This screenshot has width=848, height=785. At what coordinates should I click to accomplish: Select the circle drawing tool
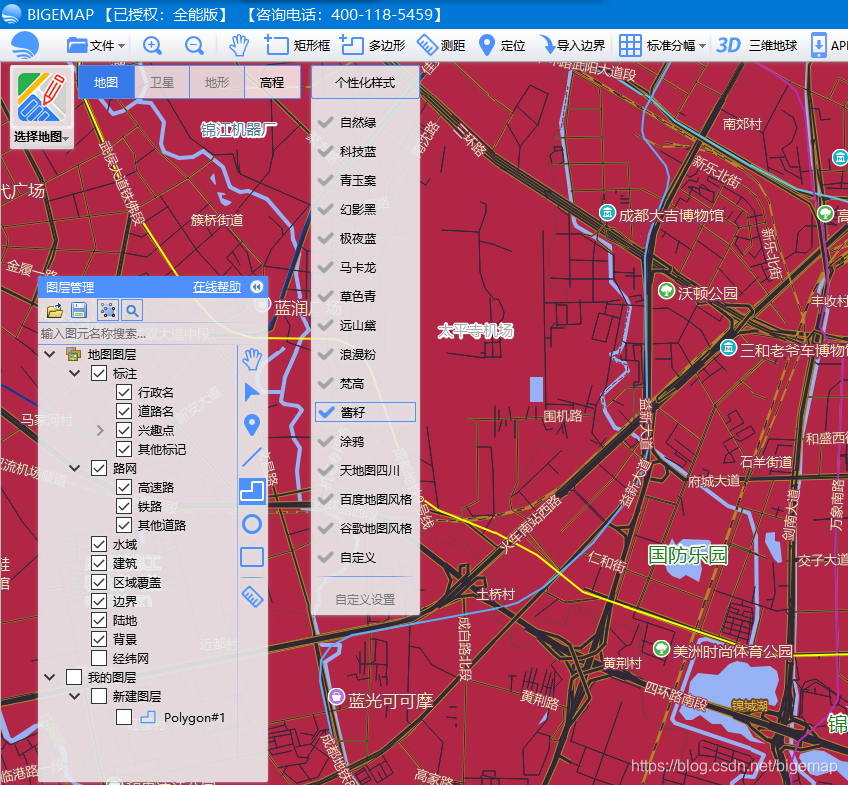(252, 524)
